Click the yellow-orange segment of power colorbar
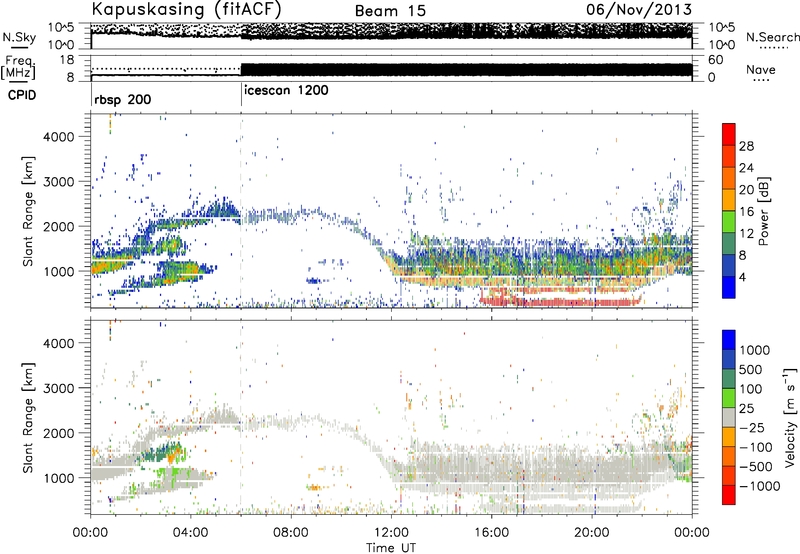800x554 pixels. pos(729,200)
